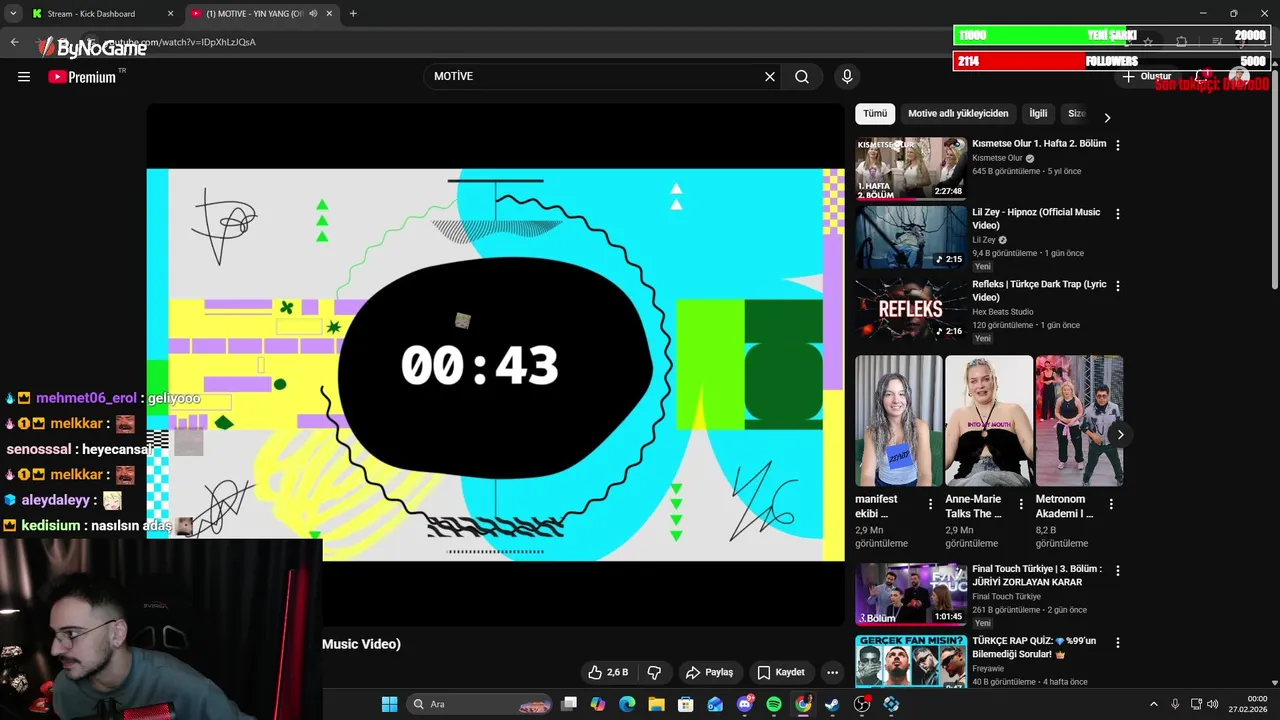Open File Explorer from the taskbar

(656, 704)
